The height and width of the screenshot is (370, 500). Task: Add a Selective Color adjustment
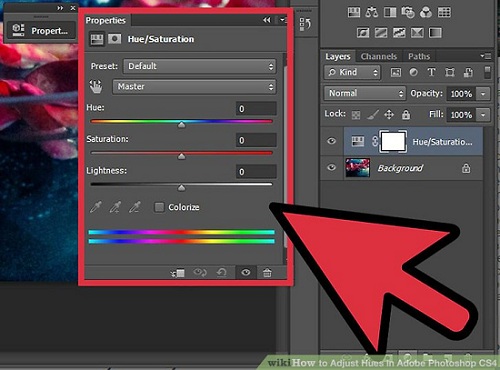click(417, 33)
